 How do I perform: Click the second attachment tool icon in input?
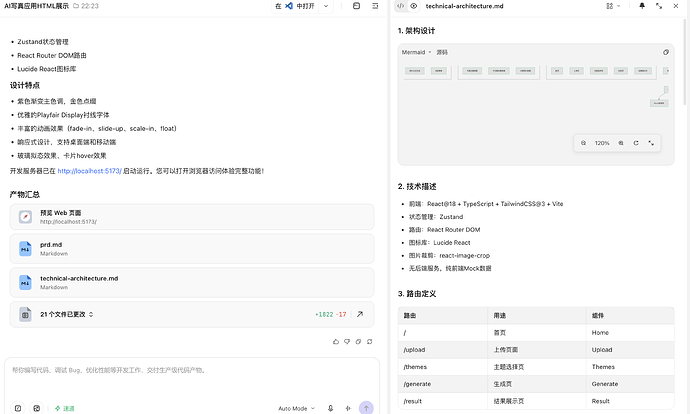[37, 408]
